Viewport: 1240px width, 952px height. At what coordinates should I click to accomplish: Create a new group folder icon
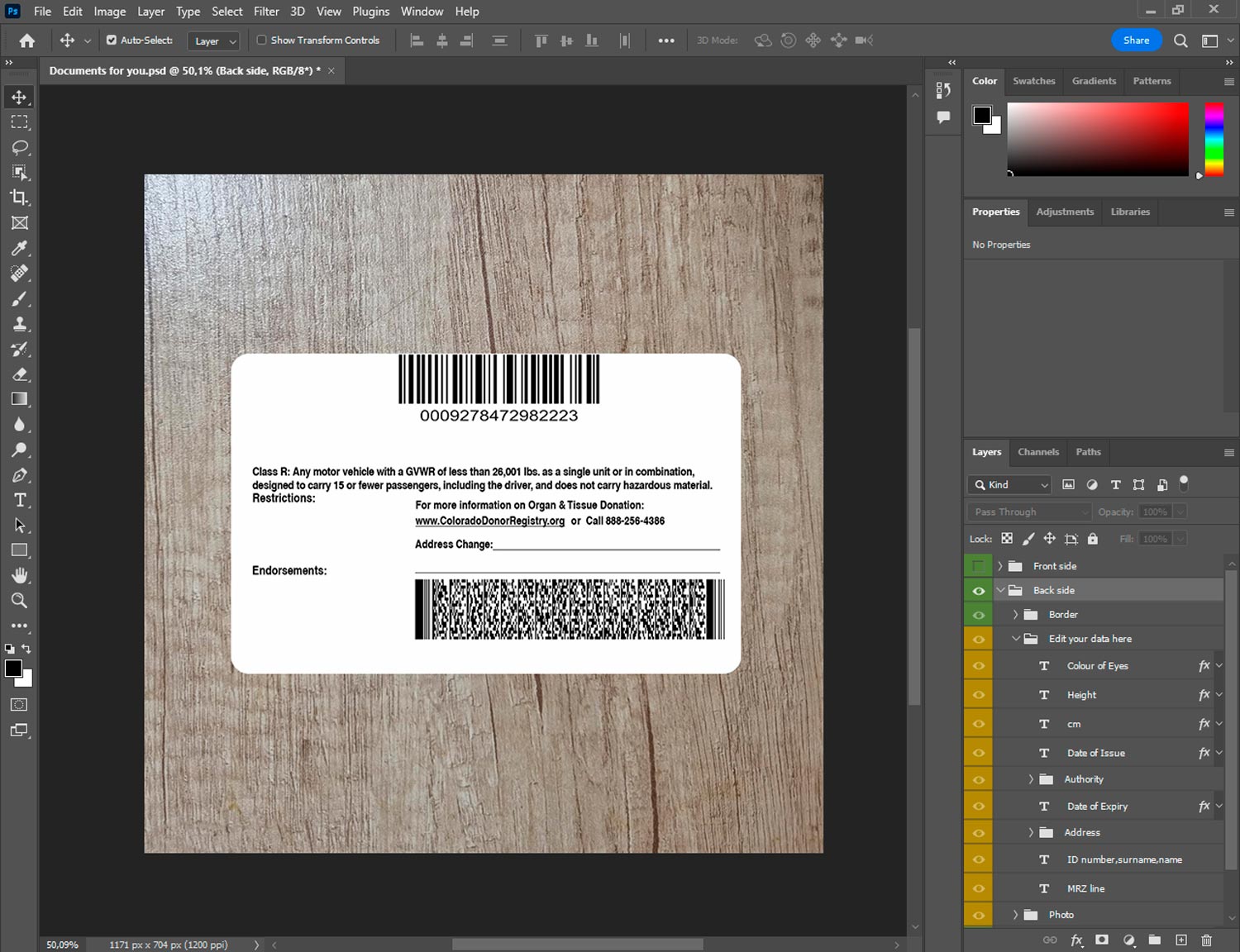point(1154,940)
